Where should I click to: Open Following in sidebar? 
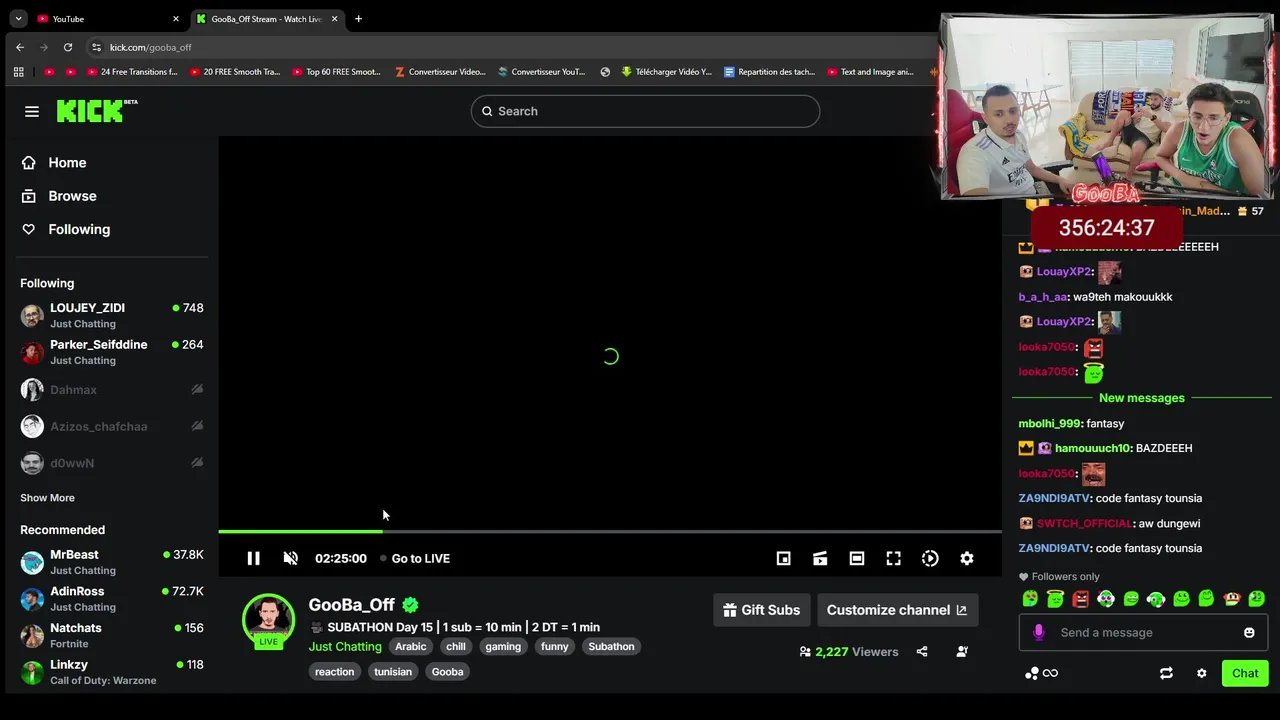tap(79, 229)
